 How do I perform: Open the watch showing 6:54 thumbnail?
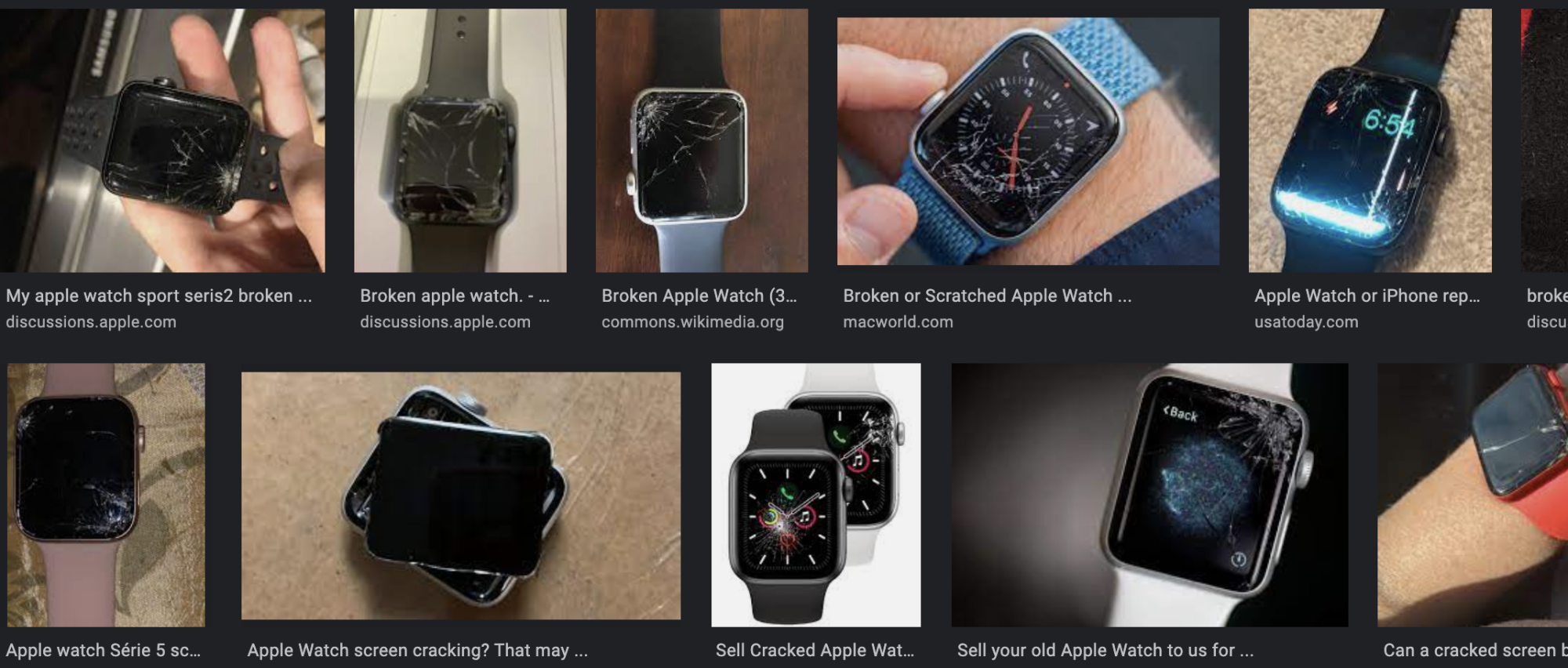[x=1370, y=140]
